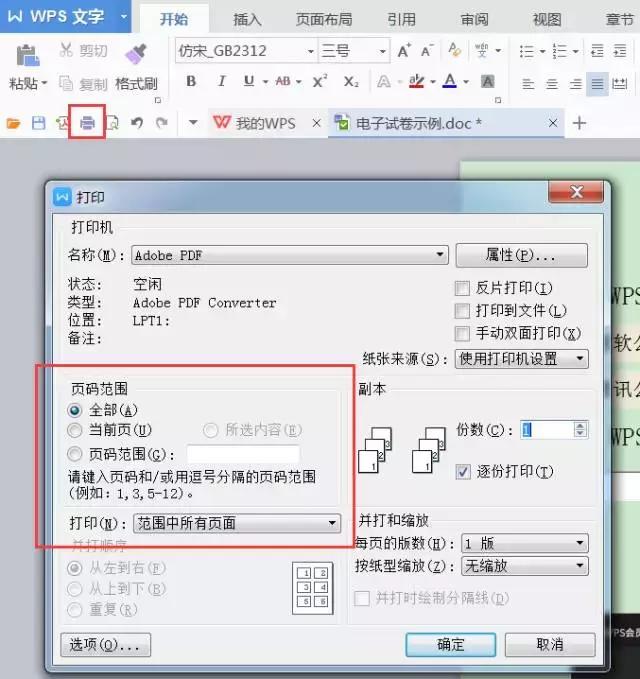Click the font color A swatch
The width and height of the screenshot is (640, 679).
450,81
